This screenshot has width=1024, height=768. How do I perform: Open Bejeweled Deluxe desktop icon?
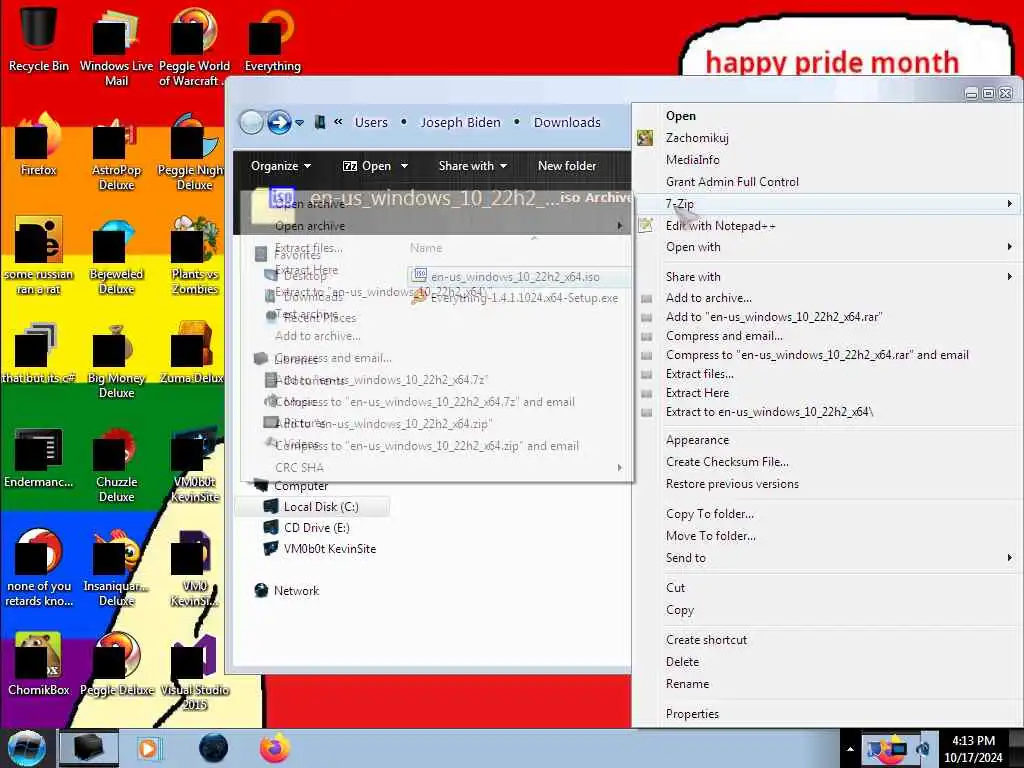point(116,256)
